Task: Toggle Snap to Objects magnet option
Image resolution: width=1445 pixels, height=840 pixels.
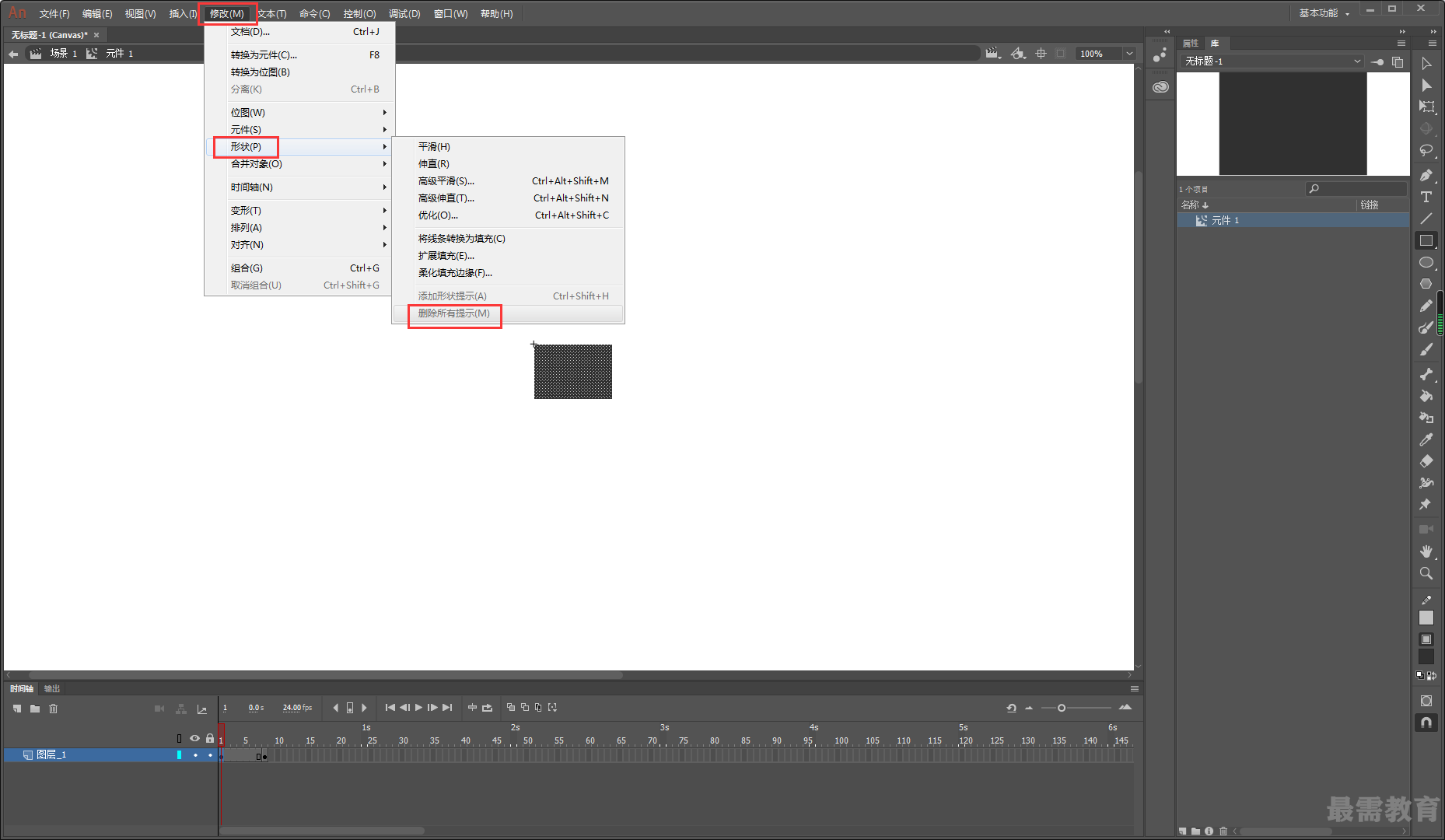Action: (x=1426, y=723)
